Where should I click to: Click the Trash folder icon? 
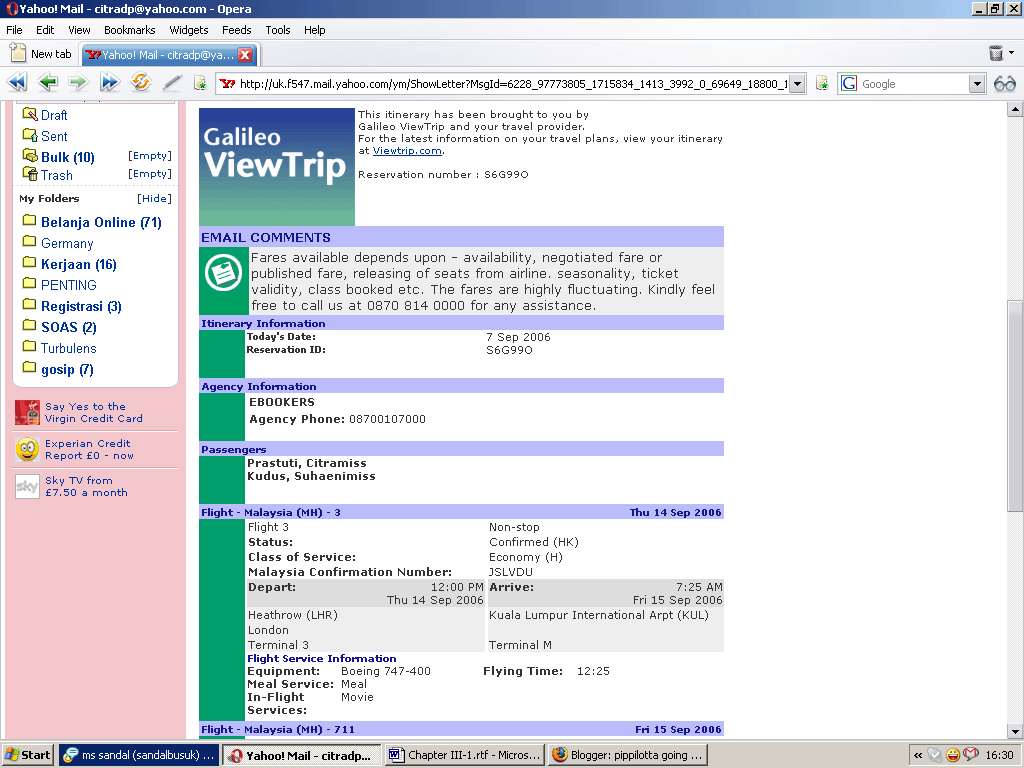(x=30, y=174)
